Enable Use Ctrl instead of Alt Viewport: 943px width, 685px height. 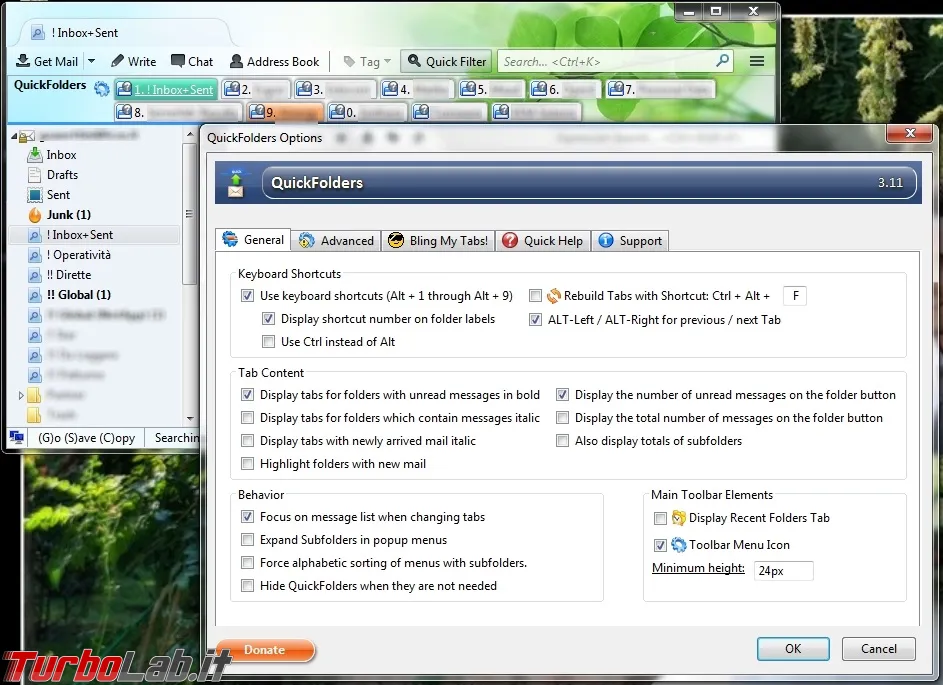click(x=268, y=342)
